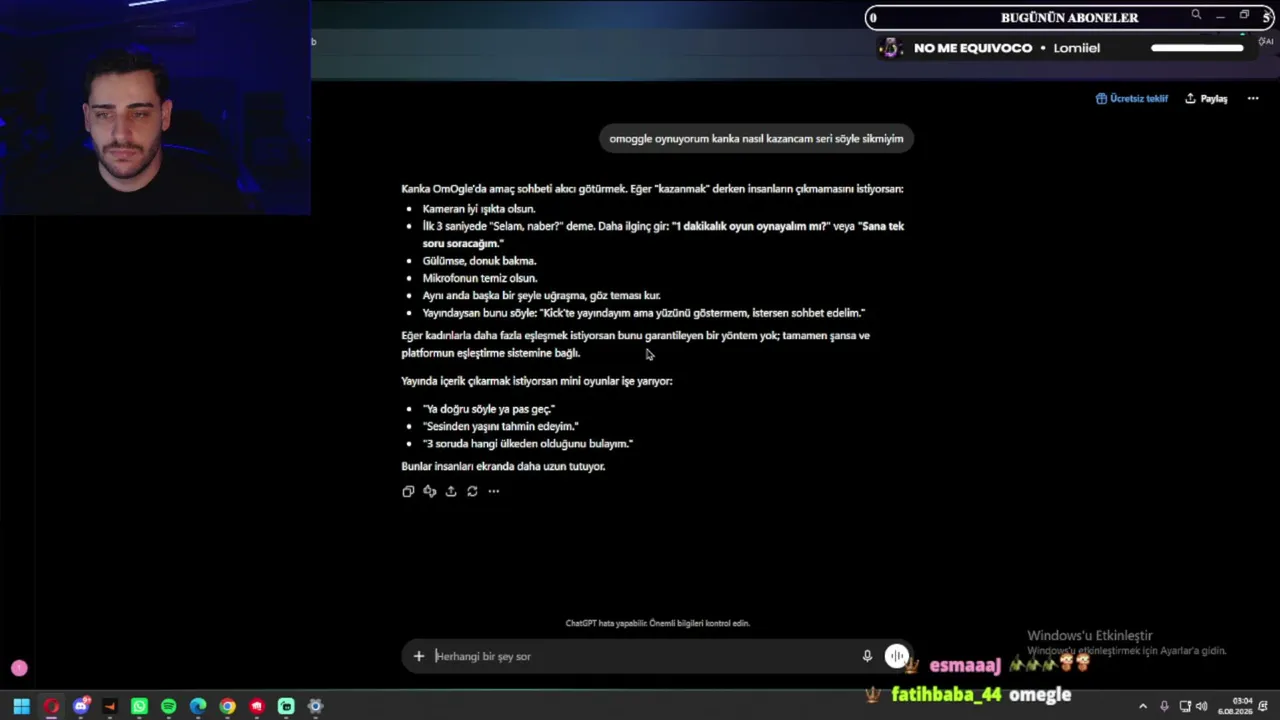The height and width of the screenshot is (720, 1280).
Task: Open the volume control in the tray
Action: pos(1201,706)
